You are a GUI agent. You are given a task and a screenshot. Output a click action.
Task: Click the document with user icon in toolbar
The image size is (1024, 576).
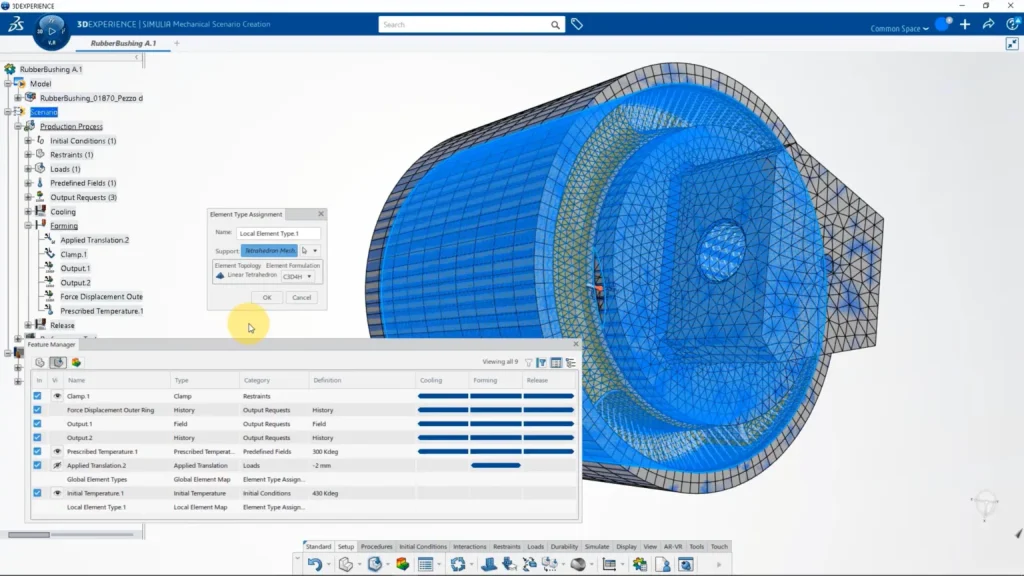663,564
